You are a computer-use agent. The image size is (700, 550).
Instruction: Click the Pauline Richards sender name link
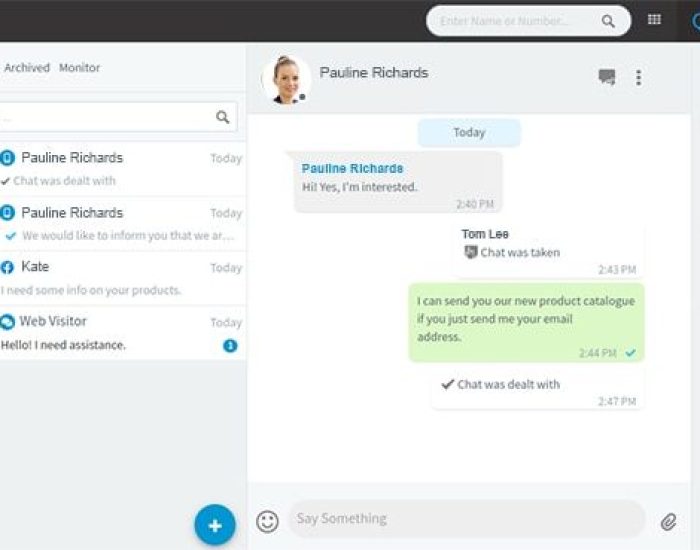(352, 168)
